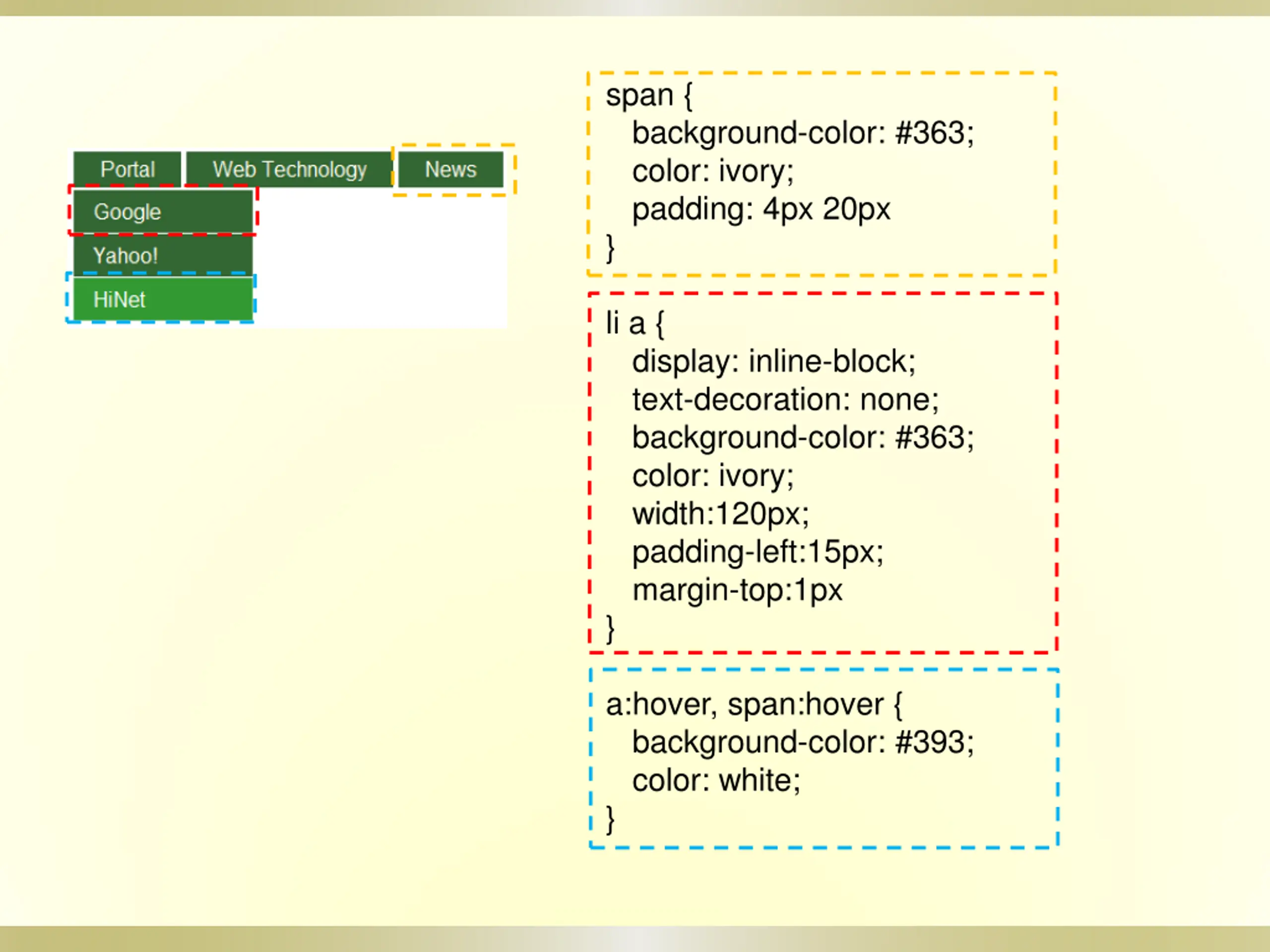
Task: Click the 'color: white;' line
Action: (716, 780)
